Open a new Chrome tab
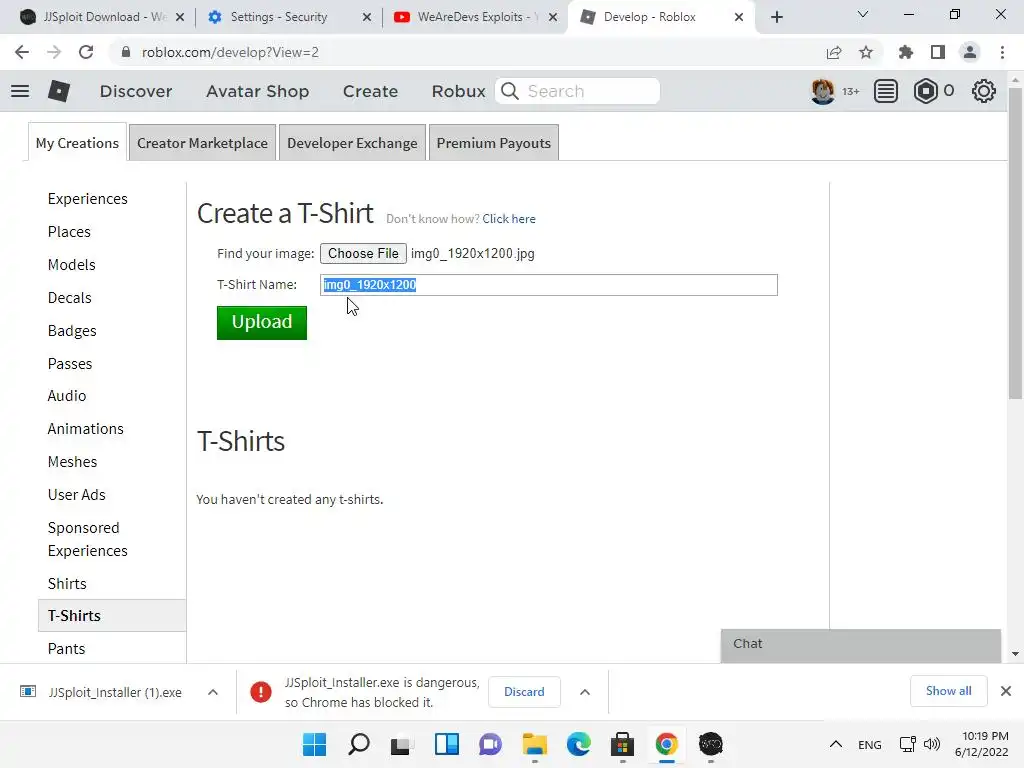This screenshot has height=768, width=1024. pos(776,17)
